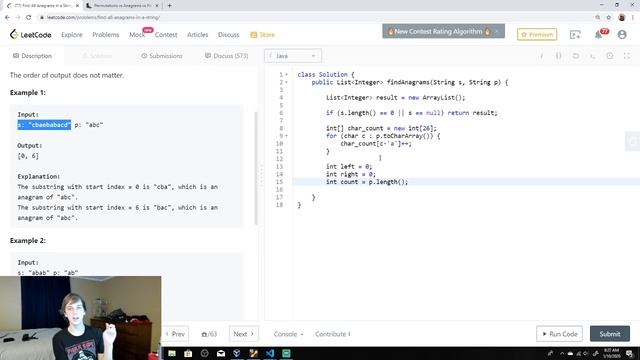Open the Explore menu item
This screenshot has height=360, width=640.
click(72, 35)
